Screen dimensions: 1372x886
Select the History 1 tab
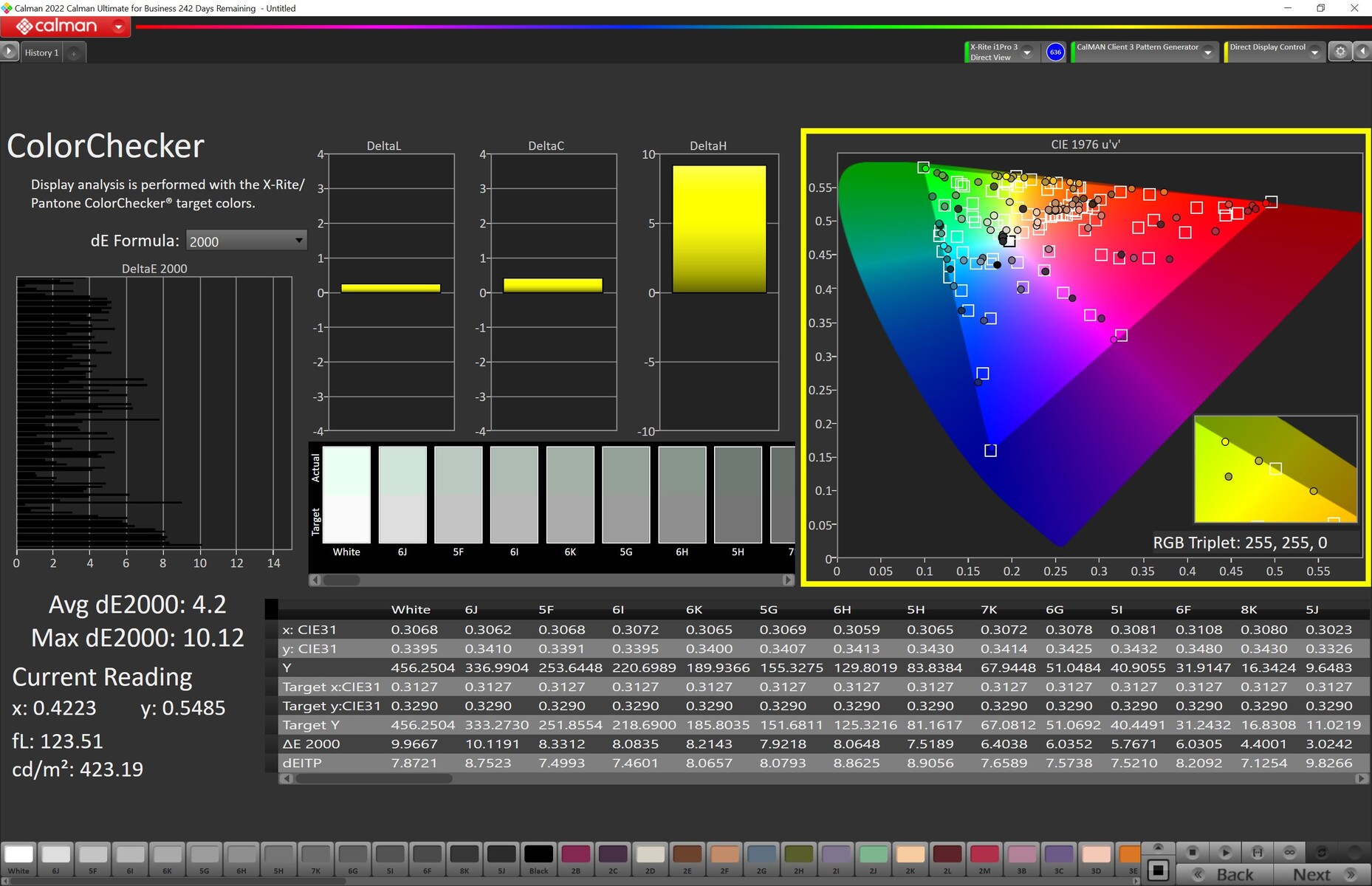pyautogui.click(x=41, y=52)
